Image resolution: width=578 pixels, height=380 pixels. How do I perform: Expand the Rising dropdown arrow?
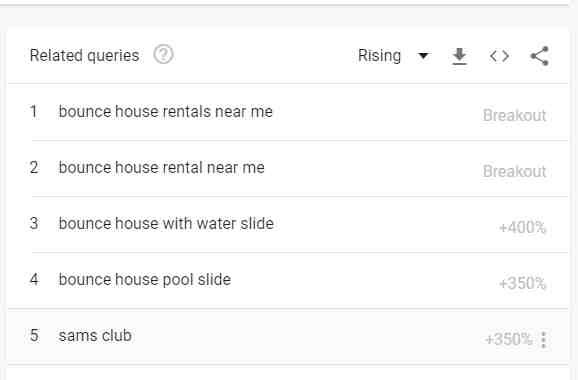pyautogui.click(x=424, y=56)
